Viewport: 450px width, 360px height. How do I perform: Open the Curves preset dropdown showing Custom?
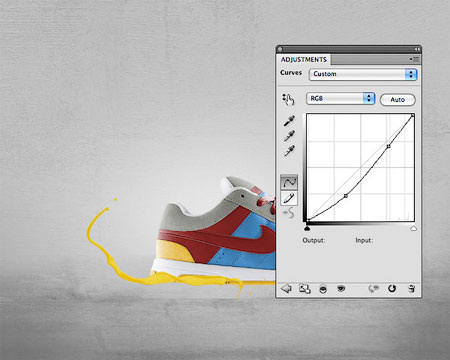coord(363,74)
